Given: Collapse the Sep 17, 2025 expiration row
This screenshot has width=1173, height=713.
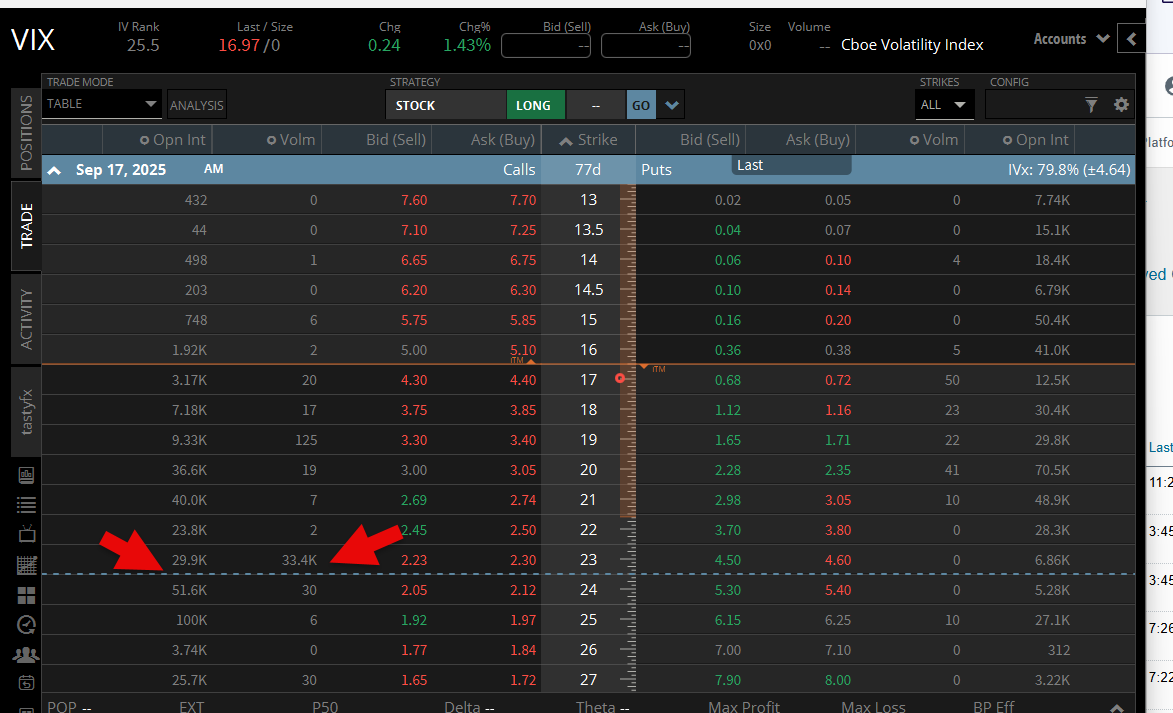Looking at the screenshot, I should tap(55, 171).
